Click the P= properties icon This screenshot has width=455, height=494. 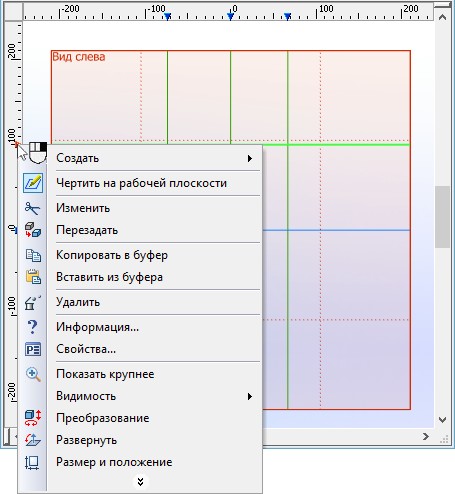[33, 349]
